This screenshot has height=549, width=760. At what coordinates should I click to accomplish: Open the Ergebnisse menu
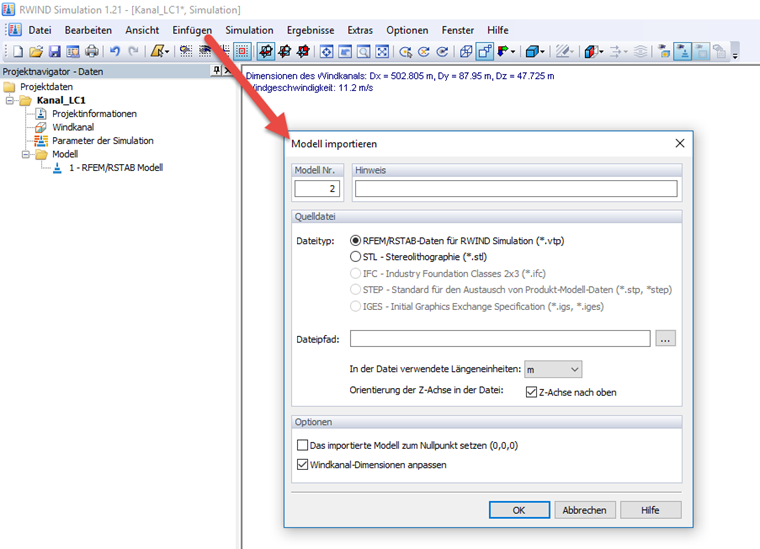pyautogui.click(x=310, y=31)
